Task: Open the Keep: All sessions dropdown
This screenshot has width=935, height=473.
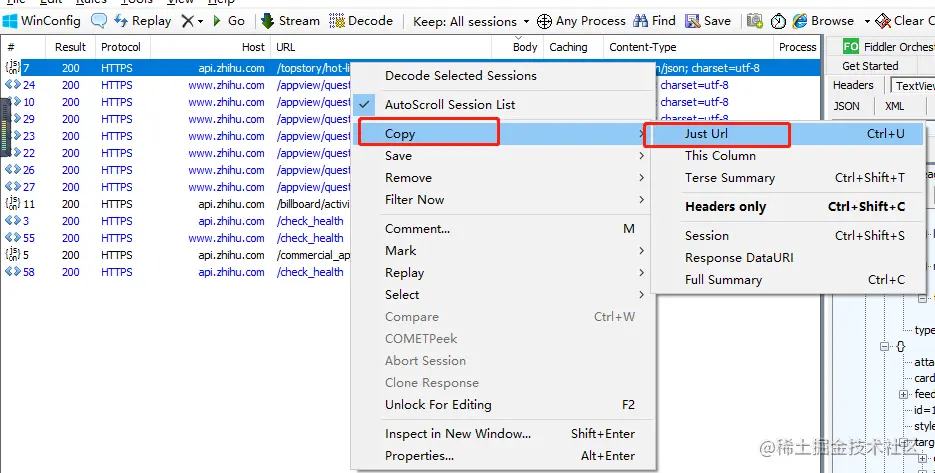Action: pos(471,21)
